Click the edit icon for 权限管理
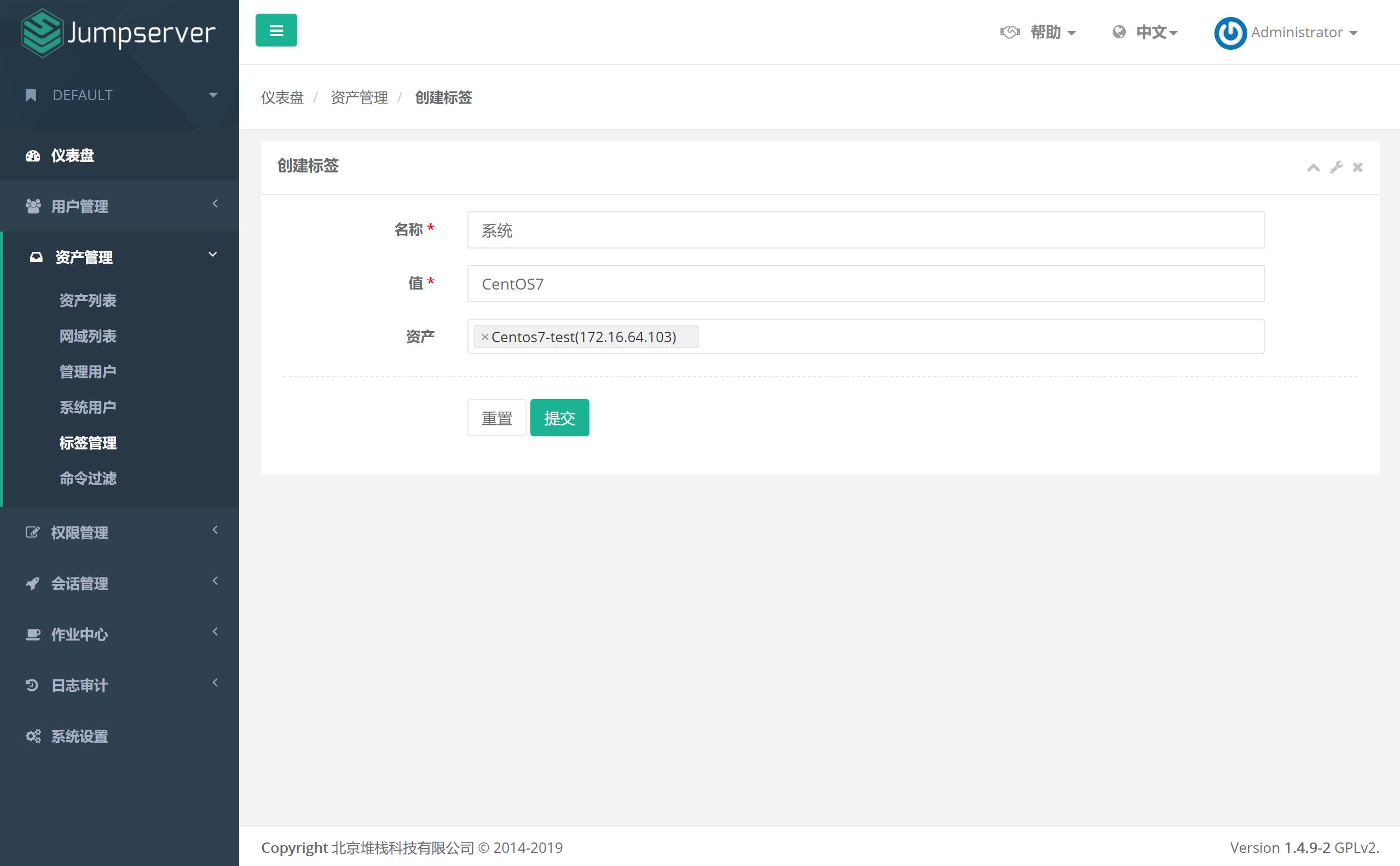Screen dimensions: 1400x866 33,533
